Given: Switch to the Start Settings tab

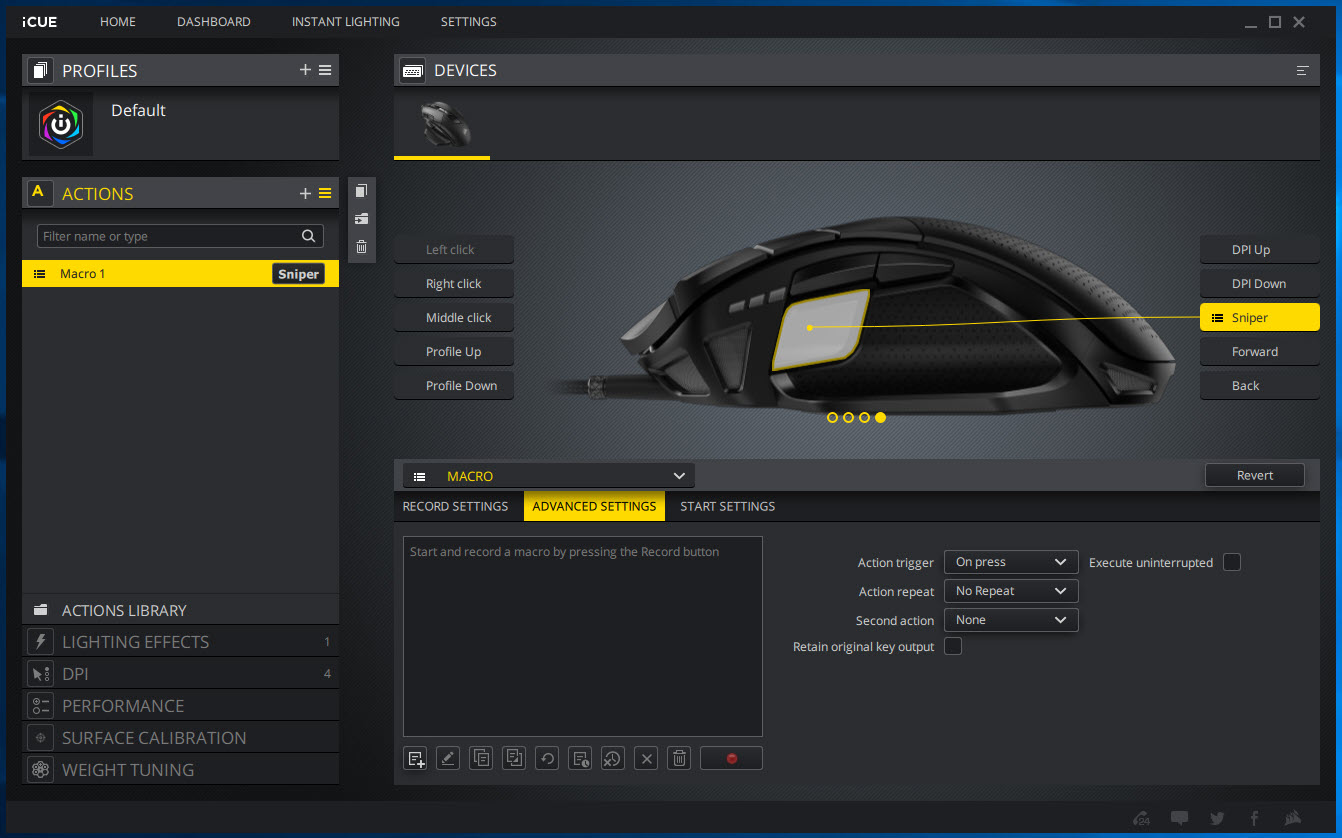Looking at the screenshot, I should pyautogui.click(x=728, y=506).
